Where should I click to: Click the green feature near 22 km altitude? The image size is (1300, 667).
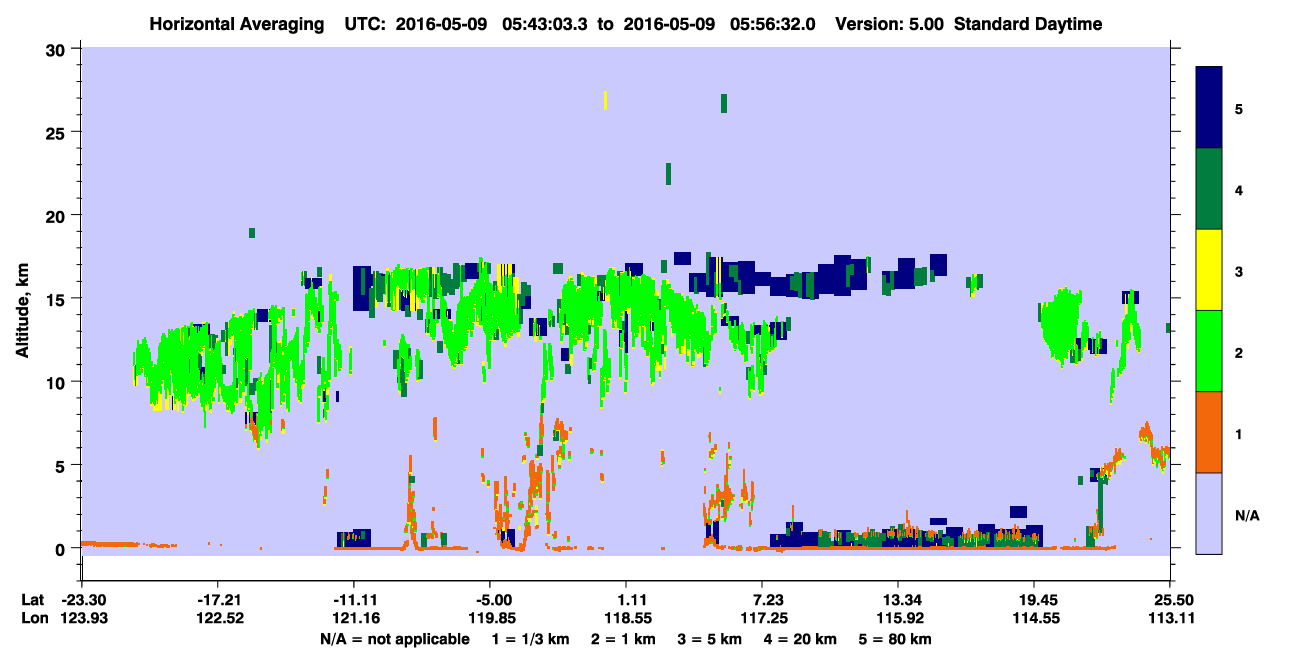coord(668,174)
